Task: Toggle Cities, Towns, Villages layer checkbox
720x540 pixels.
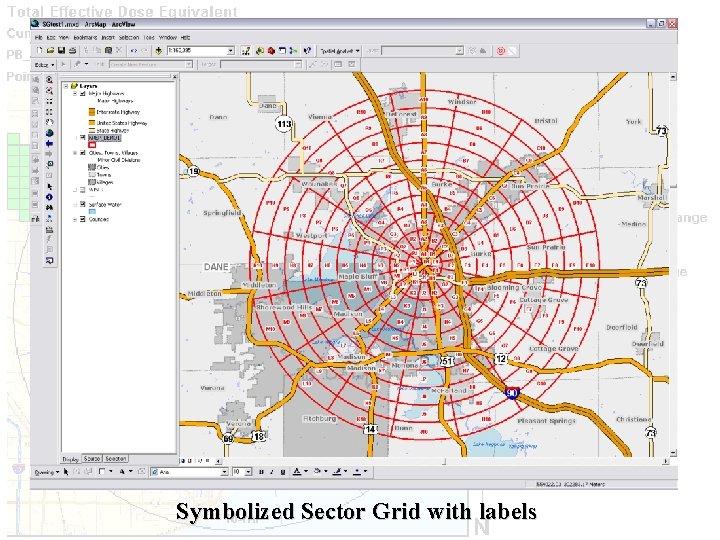Action: point(83,153)
